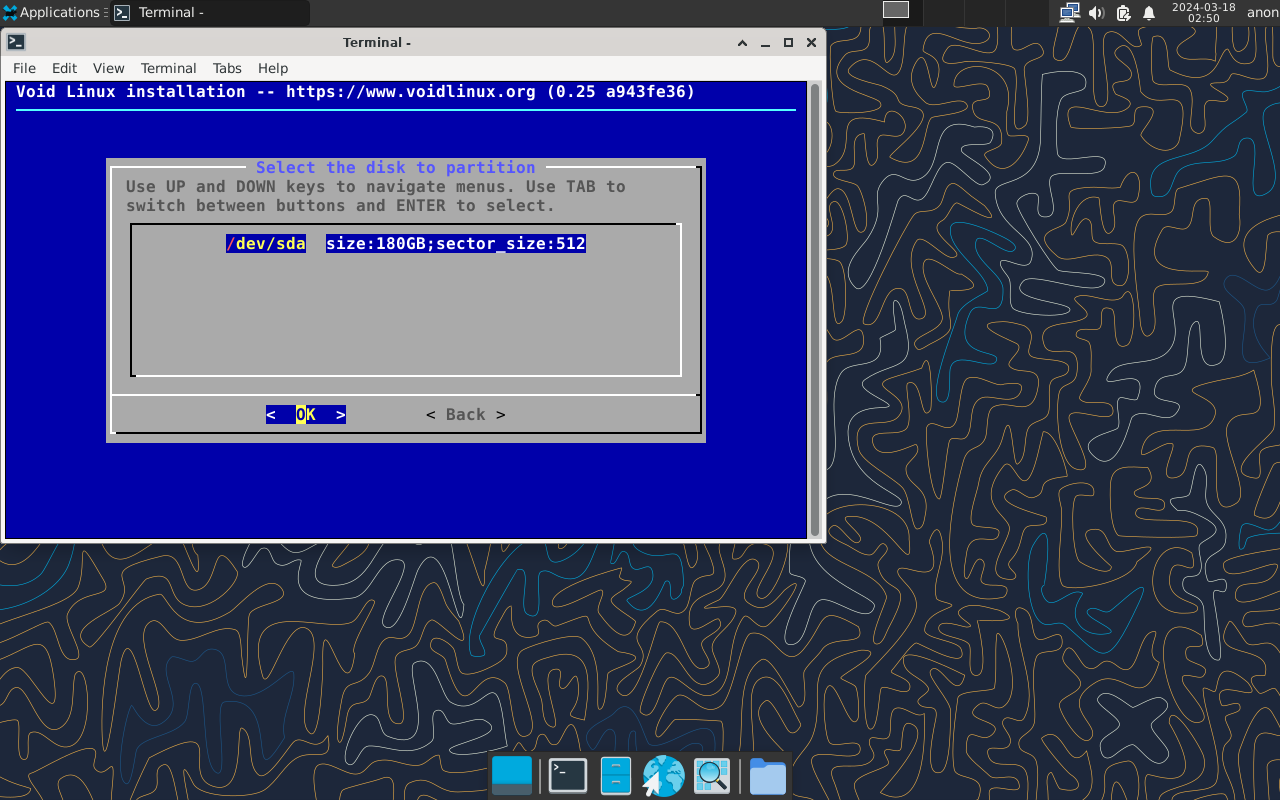This screenshot has height=800, width=1280.
Task: Select the /dev/sda disk entry
Action: pos(266,244)
